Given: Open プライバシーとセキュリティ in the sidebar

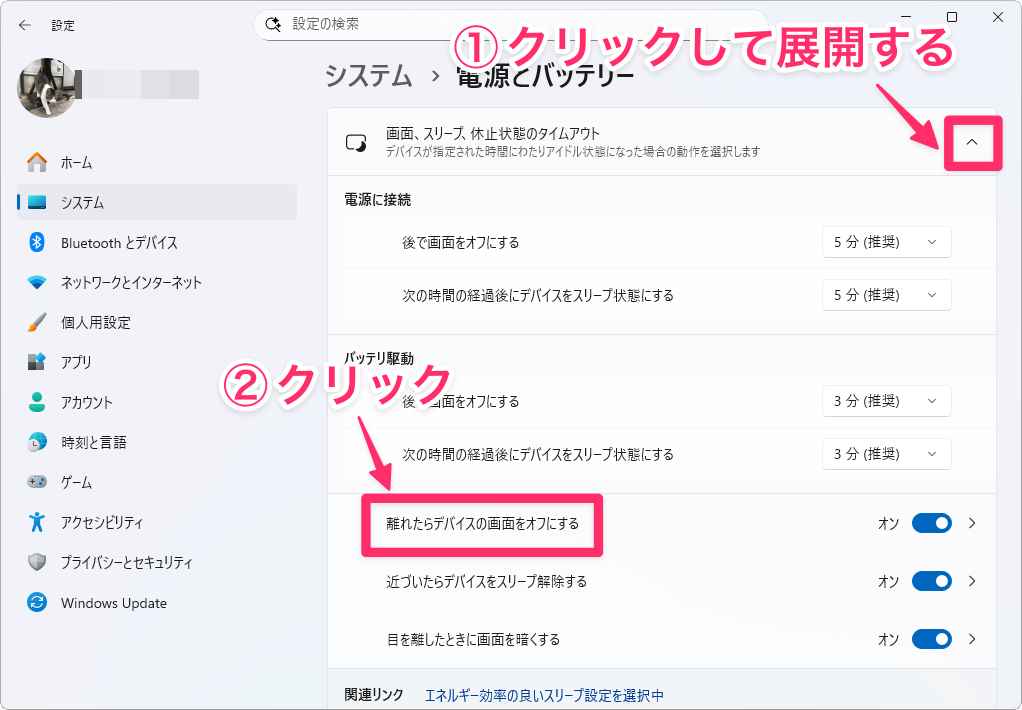Looking at the screenshot, I should tap(126, 562).
